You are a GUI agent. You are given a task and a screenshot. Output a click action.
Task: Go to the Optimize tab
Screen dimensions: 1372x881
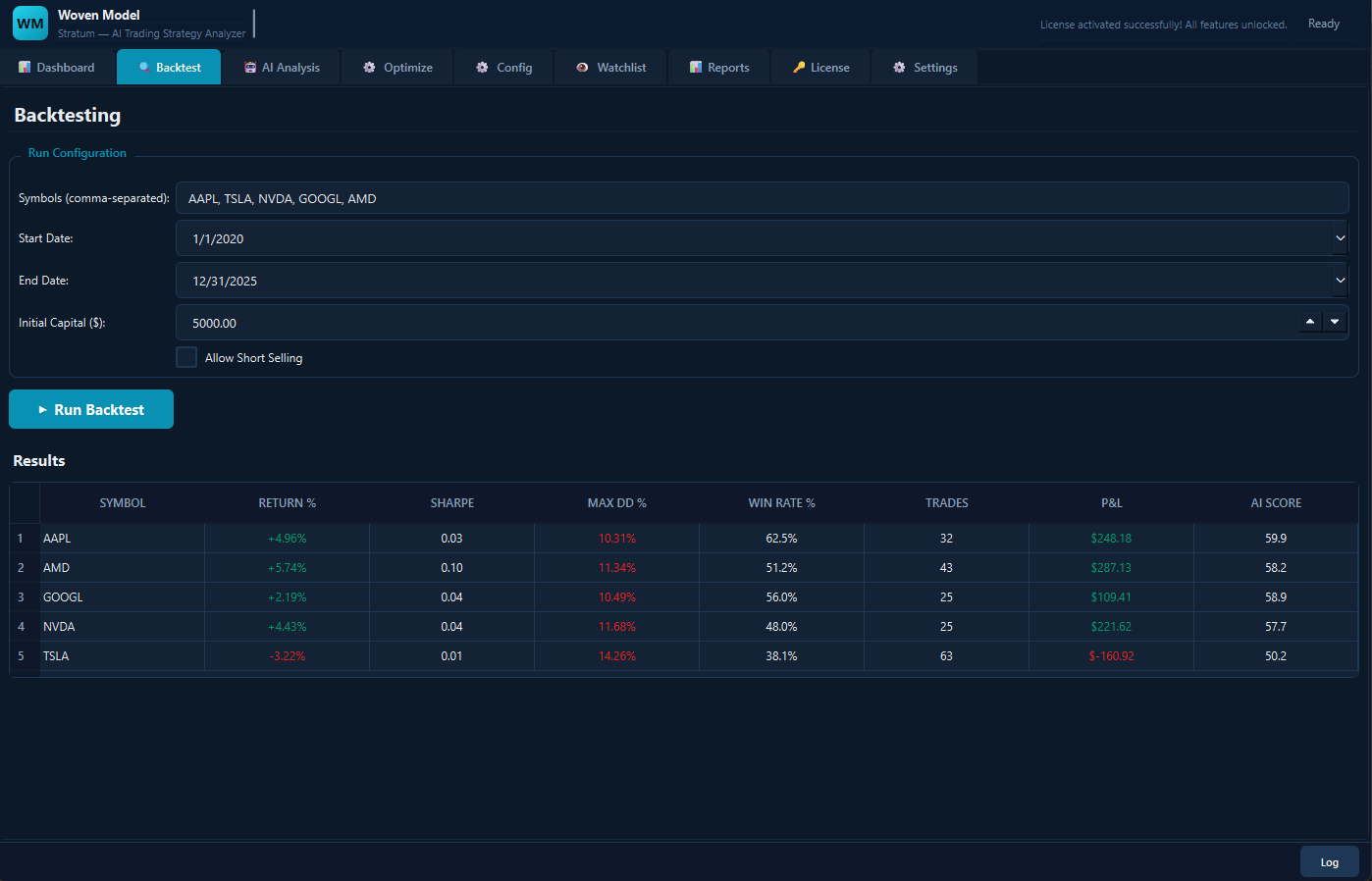pos(397,68)
